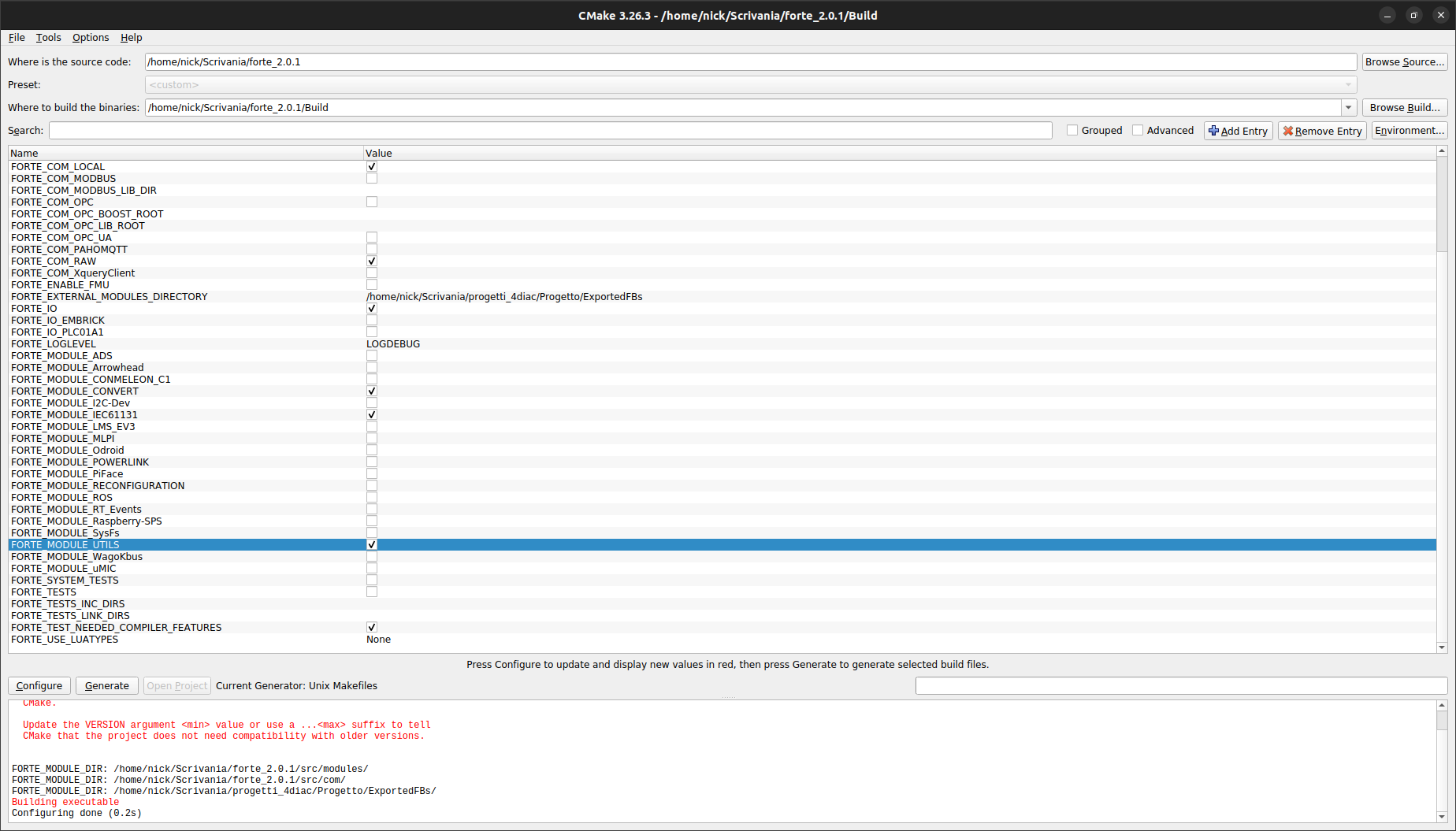Select the FORTE_COM_OPC_BOOST_ROOT row
The width and height of the screenshot is (1456, 831).
coord(722,213)
